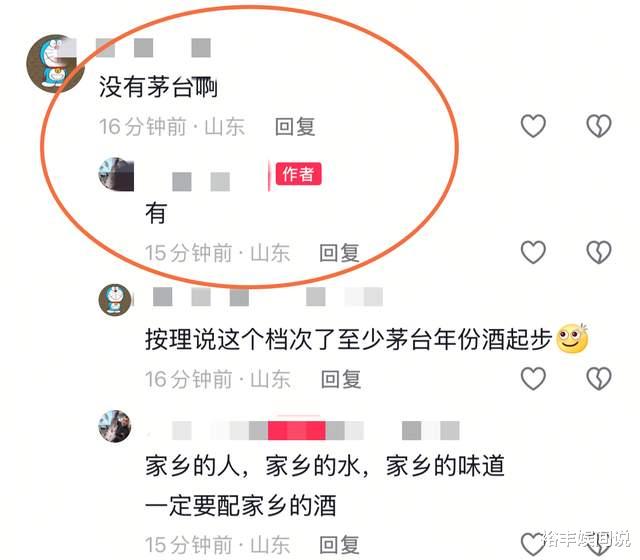The width and height of the screenshot is (640, 560).
Task: Open the top Doraemon avatar profile
Action: click(55, 63)
